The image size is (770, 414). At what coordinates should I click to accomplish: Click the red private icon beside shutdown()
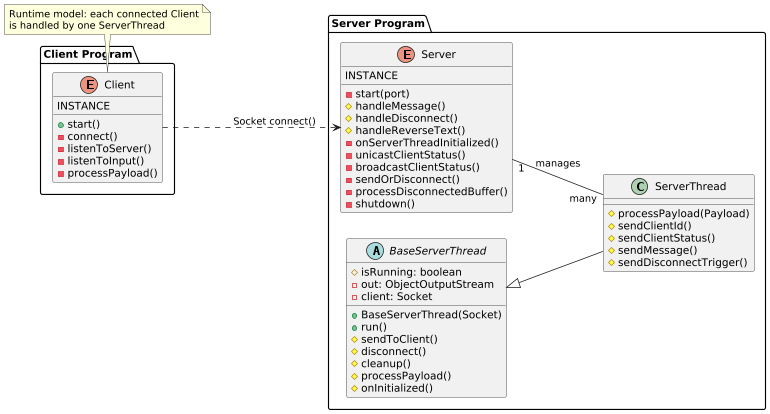349,204
